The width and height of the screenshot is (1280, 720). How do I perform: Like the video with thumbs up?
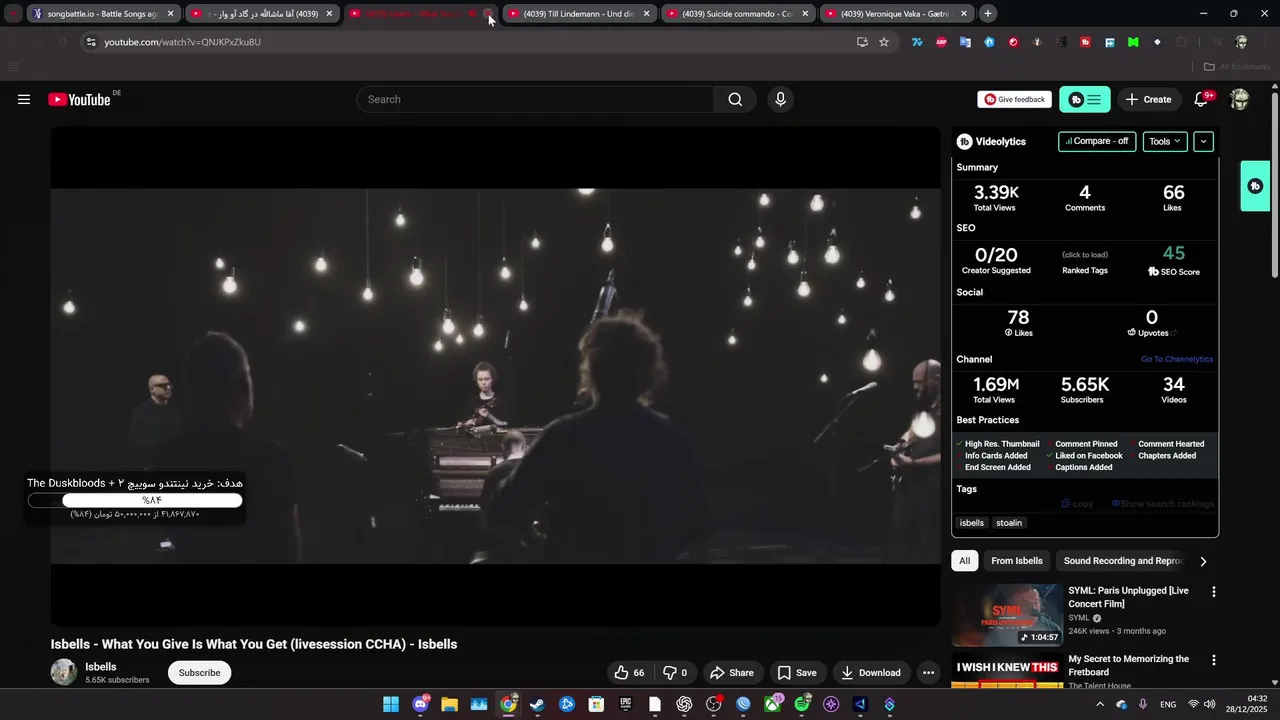[629, 673]
